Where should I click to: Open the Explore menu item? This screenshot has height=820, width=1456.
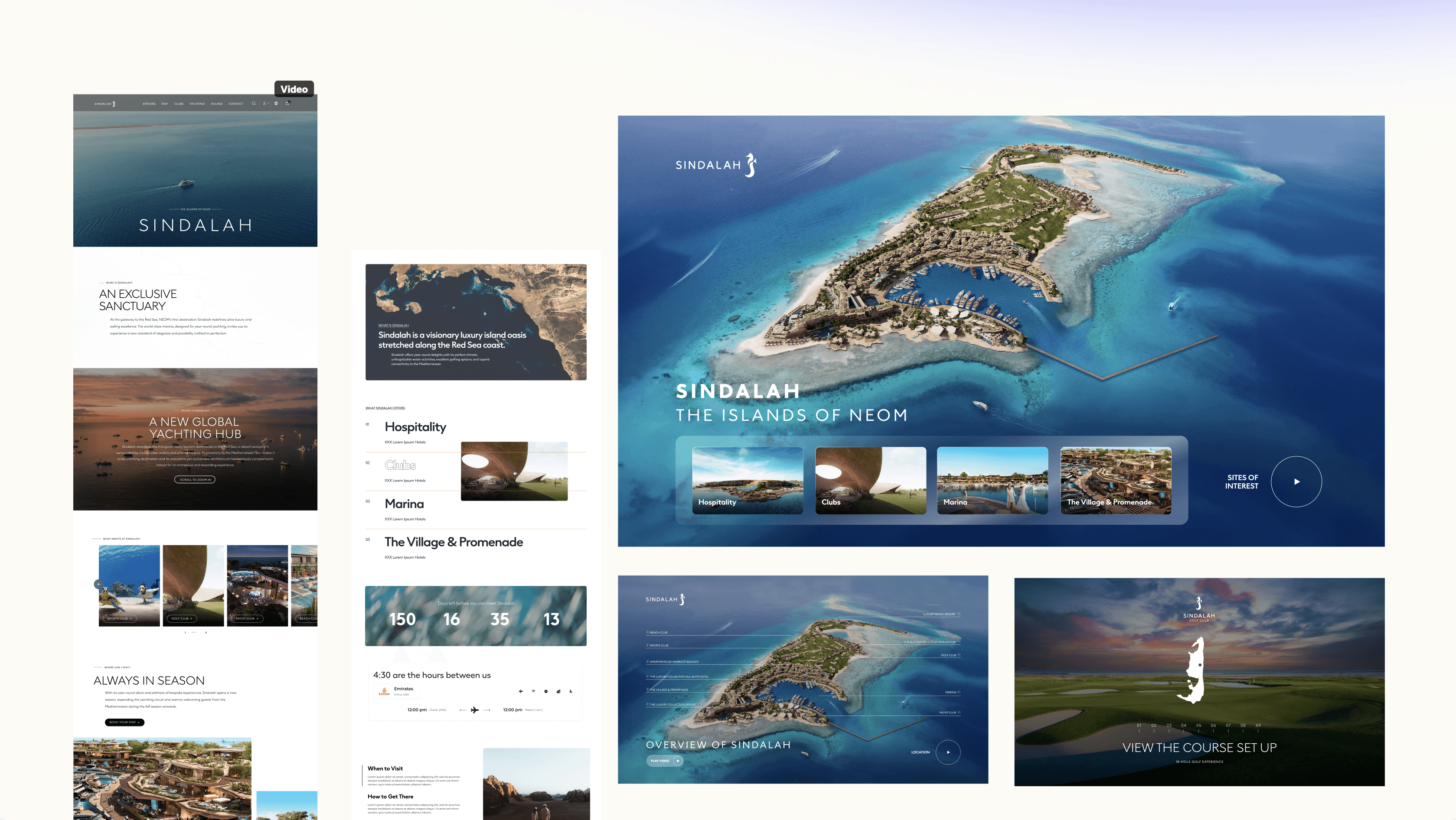coord(149,104)
